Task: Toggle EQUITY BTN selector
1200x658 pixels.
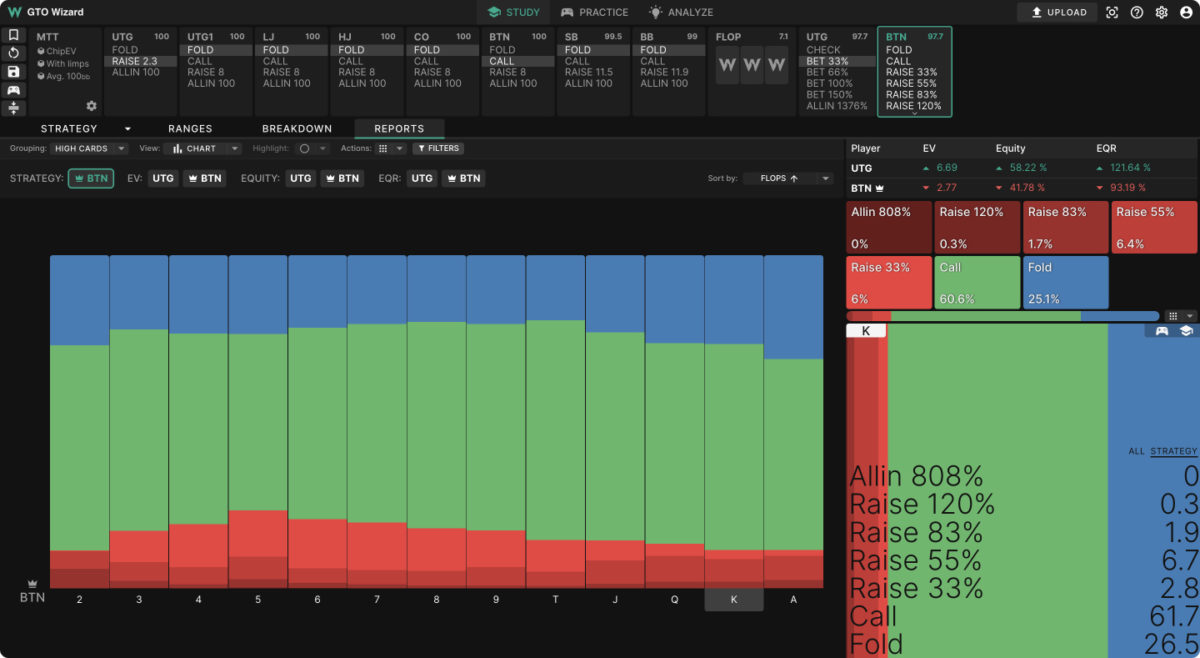Action: [342, 178]
